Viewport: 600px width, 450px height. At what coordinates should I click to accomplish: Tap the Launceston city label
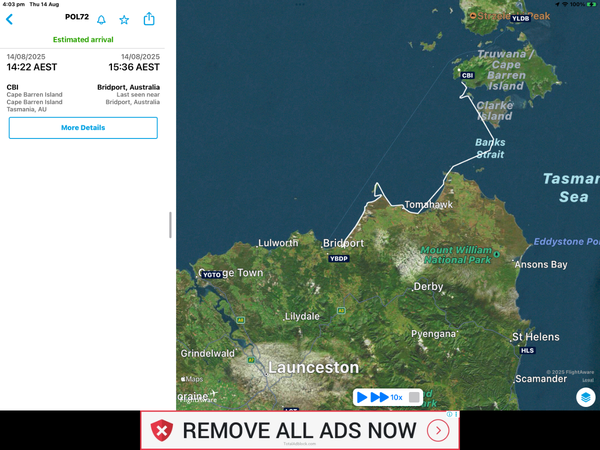313,368
